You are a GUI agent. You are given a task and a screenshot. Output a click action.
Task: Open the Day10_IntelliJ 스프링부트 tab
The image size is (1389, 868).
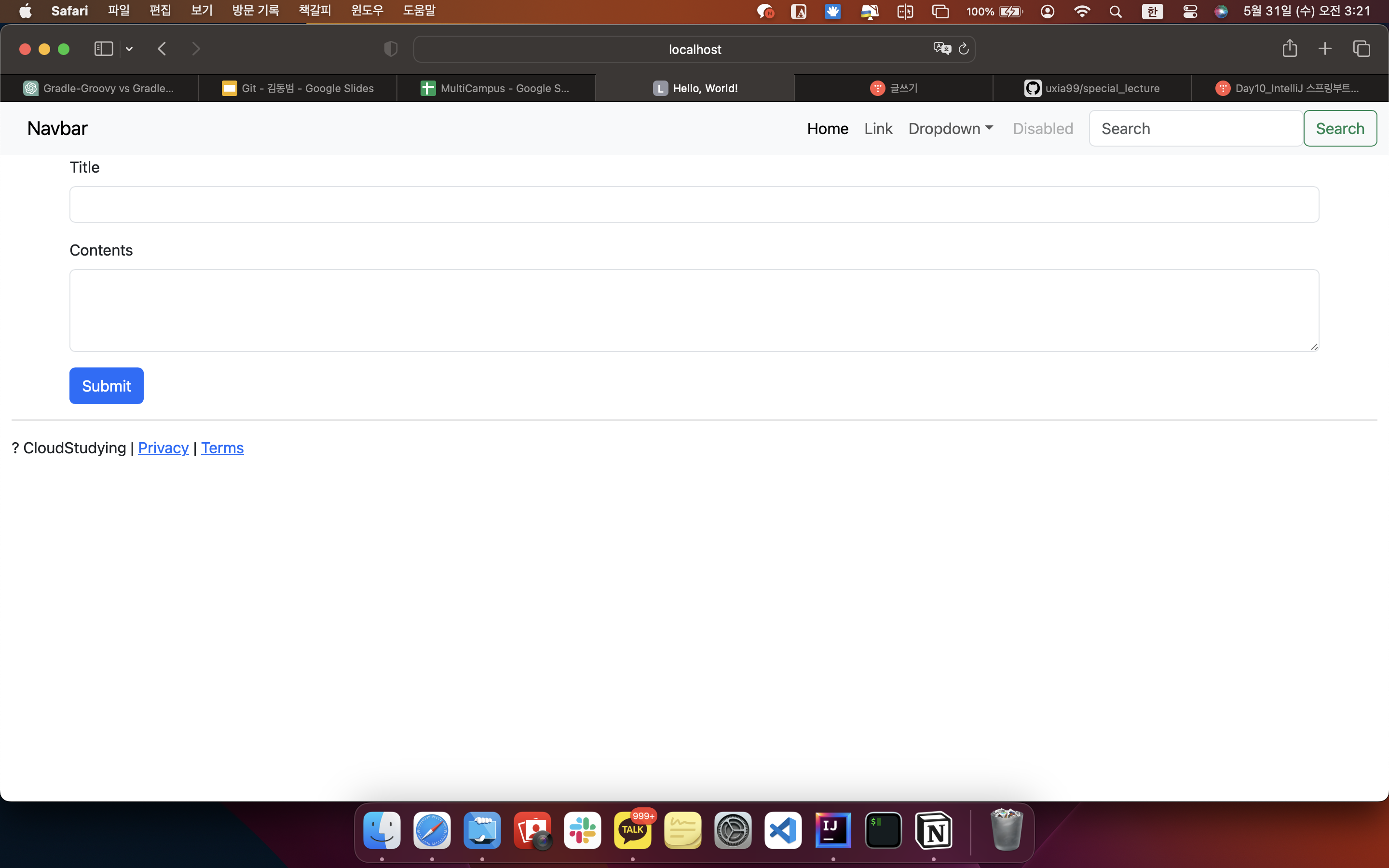1290,88
